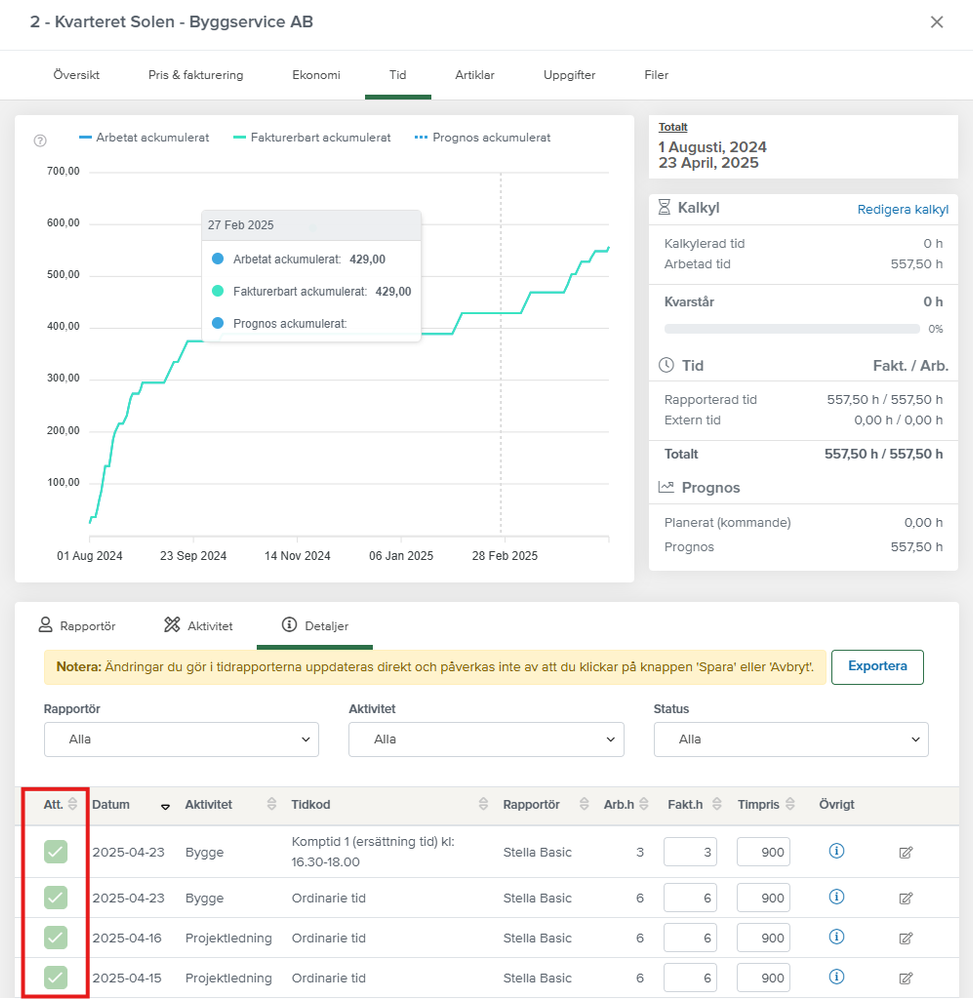
Task: Edit the 2025-04-15 Projektledning entry
Action: click(905, 978)
